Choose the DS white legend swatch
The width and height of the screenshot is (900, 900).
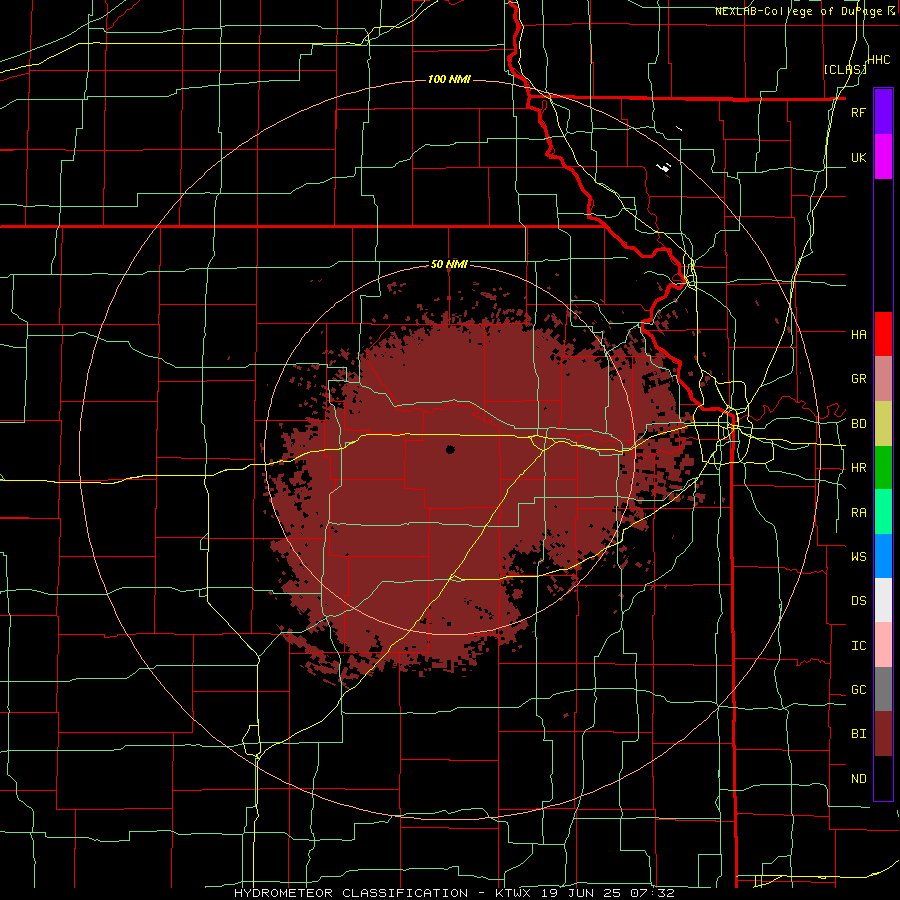tap(883, 600)
